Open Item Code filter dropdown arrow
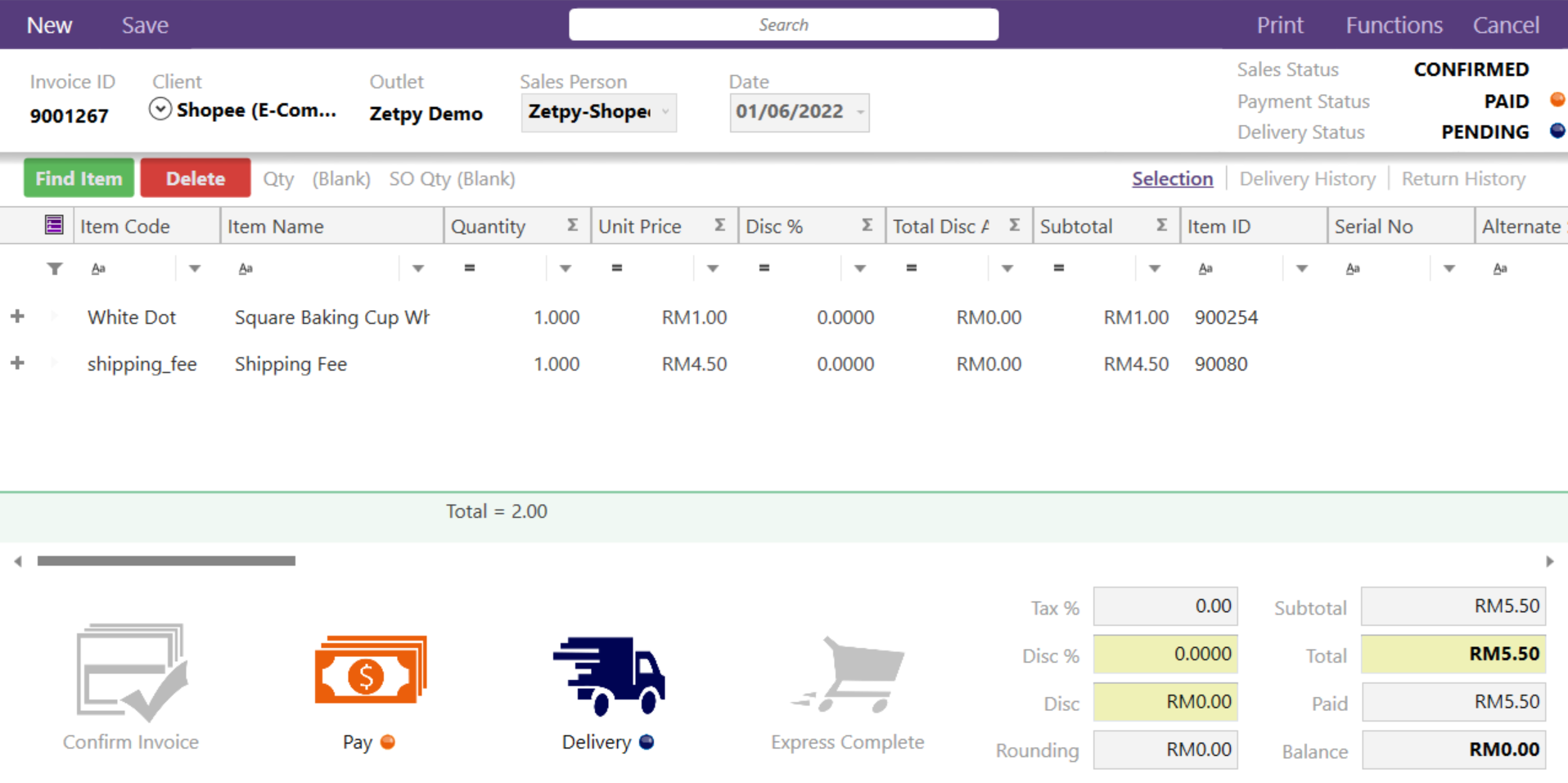Viewport: 1568px width, 783px height. [195, 268]
